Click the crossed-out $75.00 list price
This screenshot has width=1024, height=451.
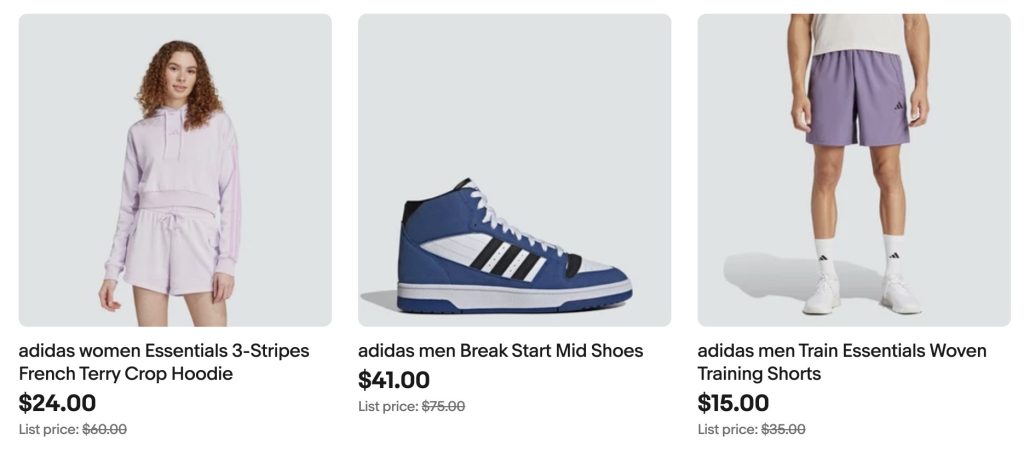click(x=443, y=406)
